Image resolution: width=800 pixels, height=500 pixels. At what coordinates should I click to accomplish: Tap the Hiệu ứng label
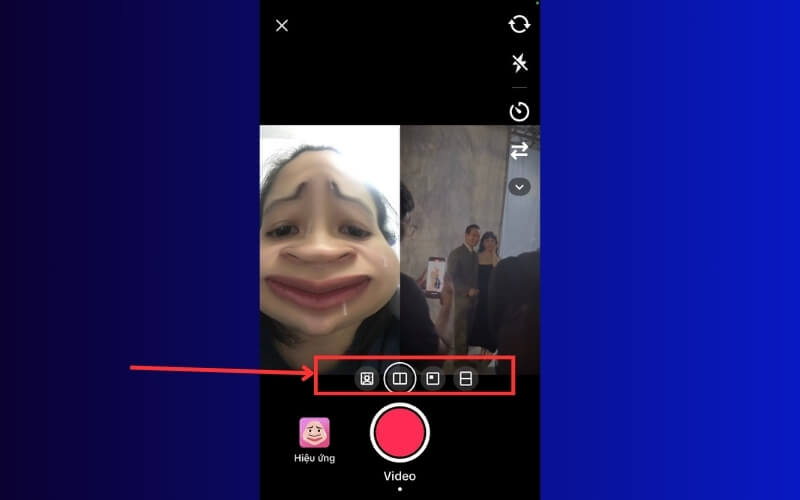coord(314,458)
